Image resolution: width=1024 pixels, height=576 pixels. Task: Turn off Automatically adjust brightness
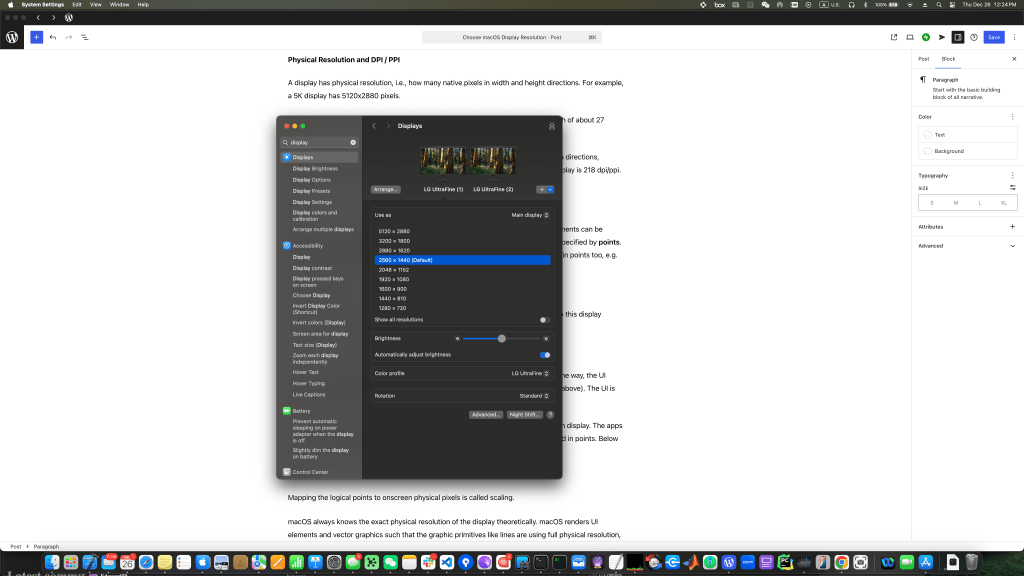coord(544,354)
